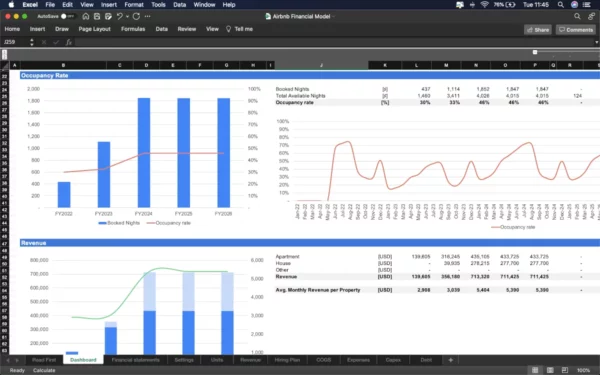
Task: Select column J header
Action: pyautogui.click(x=321, y=65)
